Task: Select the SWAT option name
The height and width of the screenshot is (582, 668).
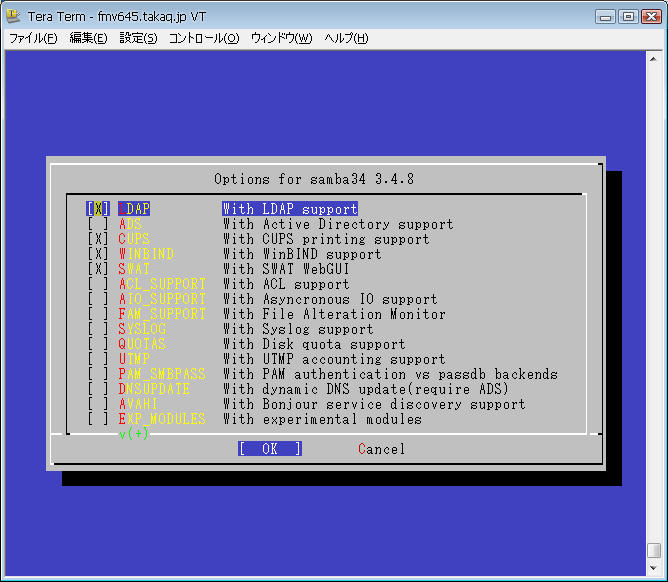Action: [134, 269]
